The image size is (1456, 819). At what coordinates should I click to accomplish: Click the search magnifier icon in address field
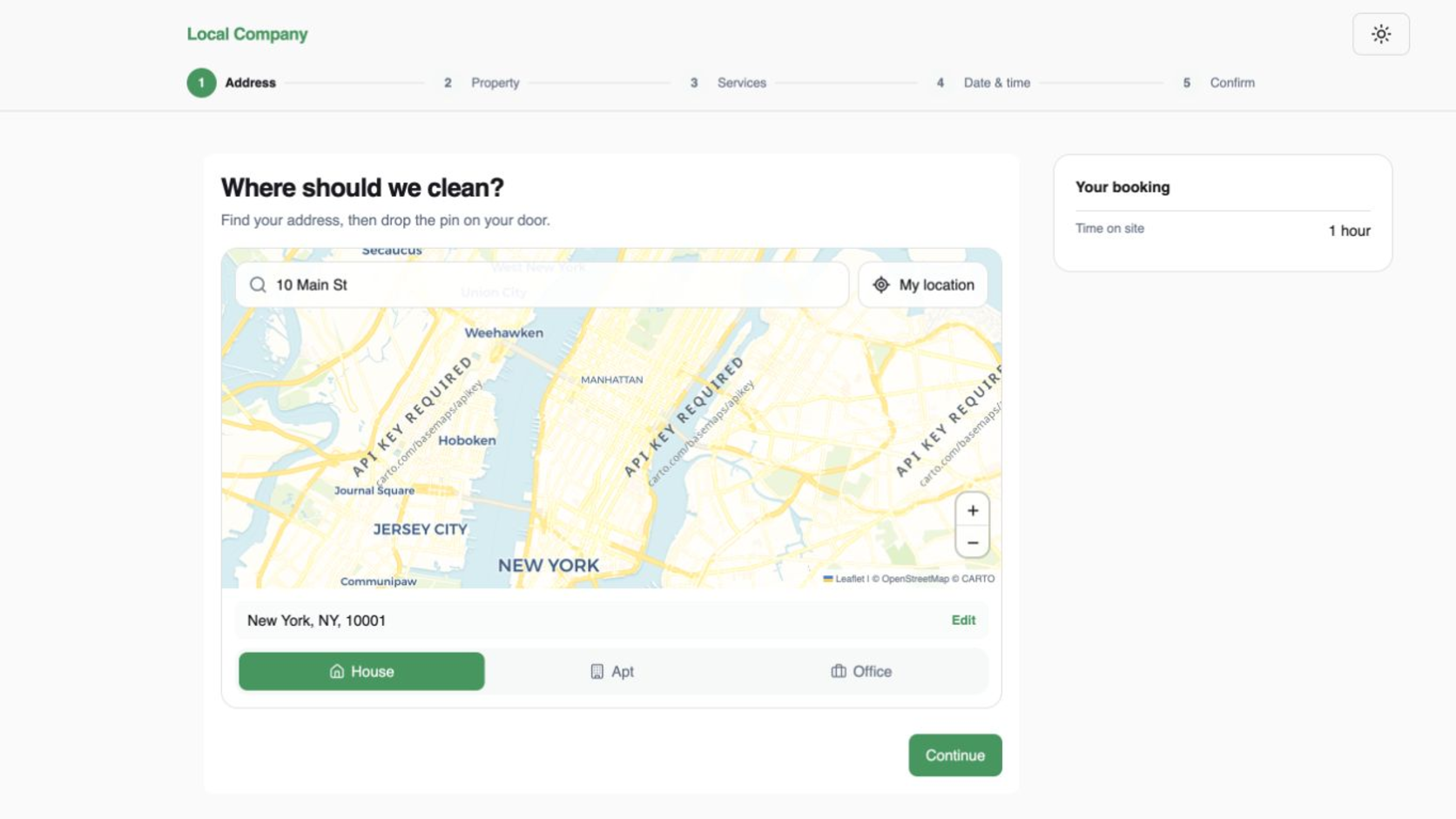[x=258, y=285]
